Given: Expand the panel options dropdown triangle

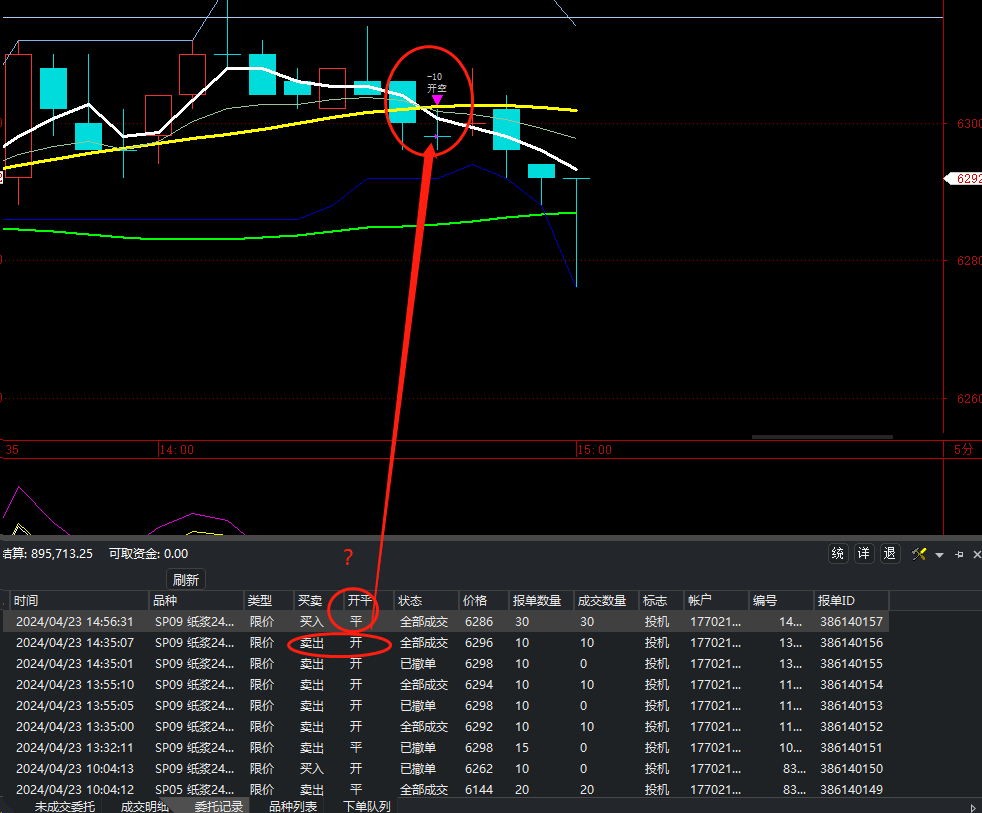Looking at the screenshot, I should coord(939,555).
